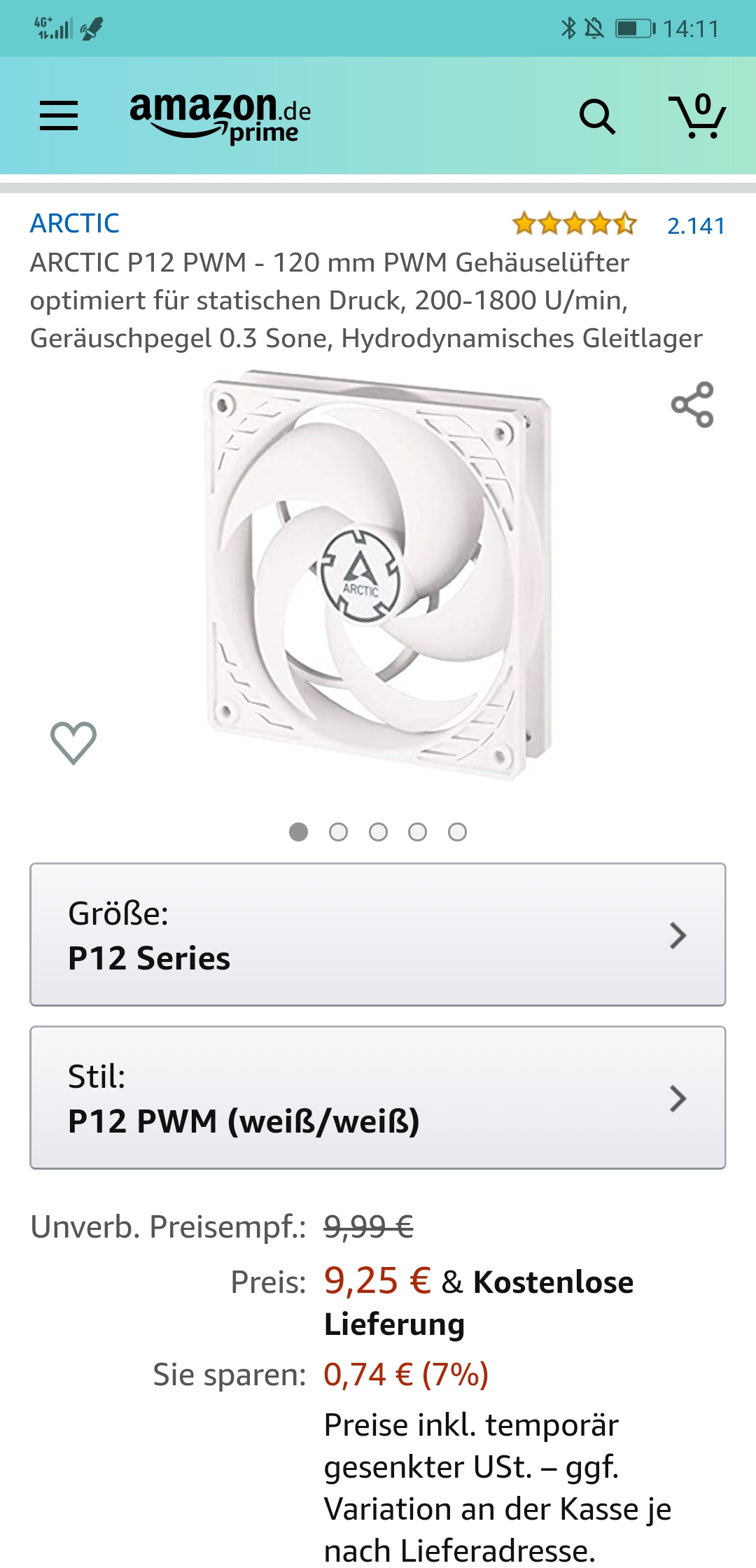The height and width of the screenshot is (1568, 756).
Task: Tap chevron arrow in Größe box
Action: click(x=678, y=935)
